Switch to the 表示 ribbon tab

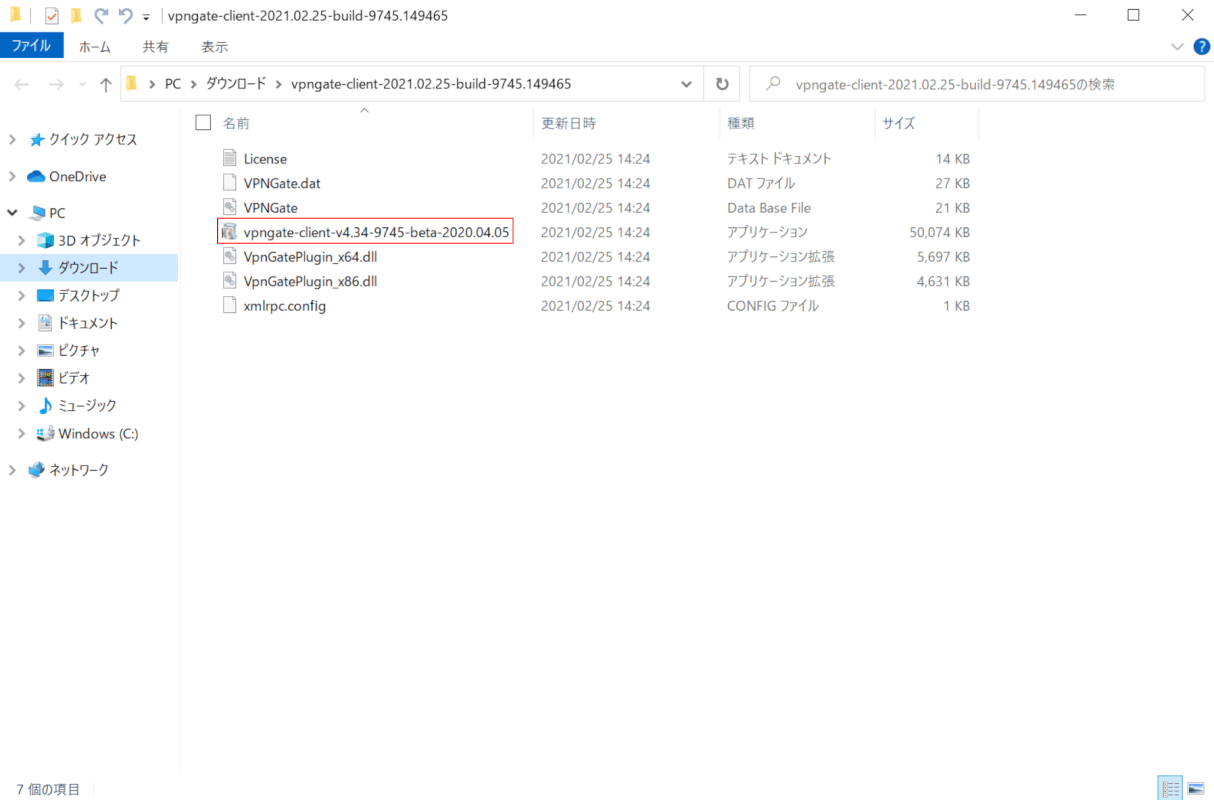214,46
